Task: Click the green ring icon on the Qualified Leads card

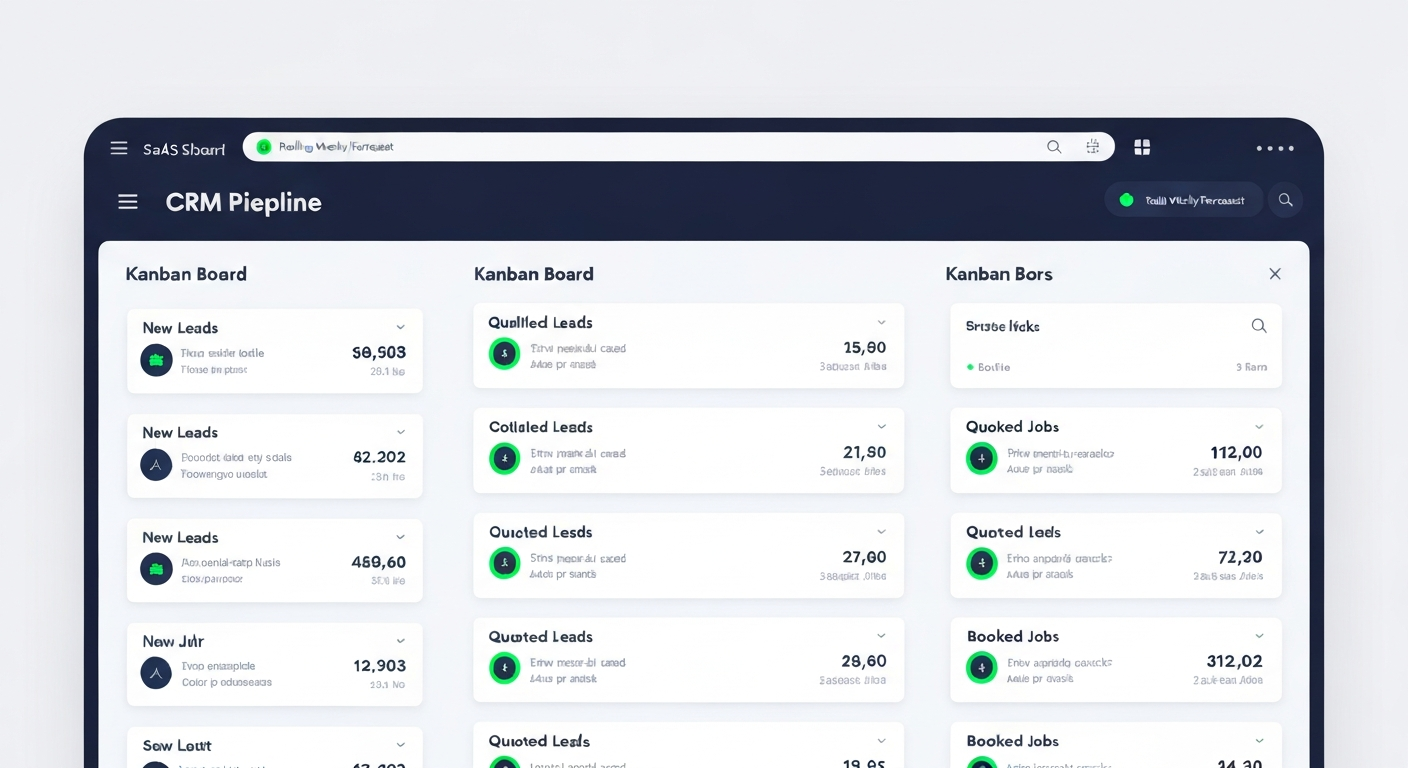Action: click(505, 353)
